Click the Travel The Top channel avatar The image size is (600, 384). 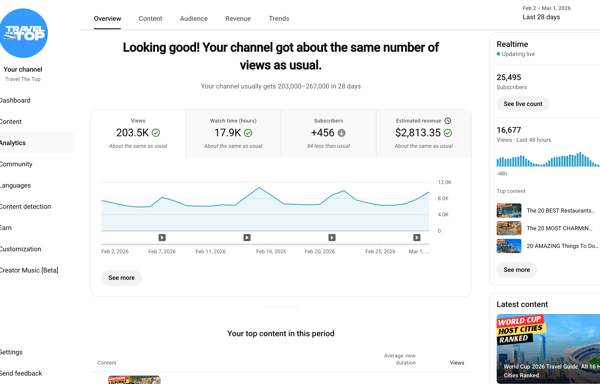pyautogui.click(x=23, y=33)
